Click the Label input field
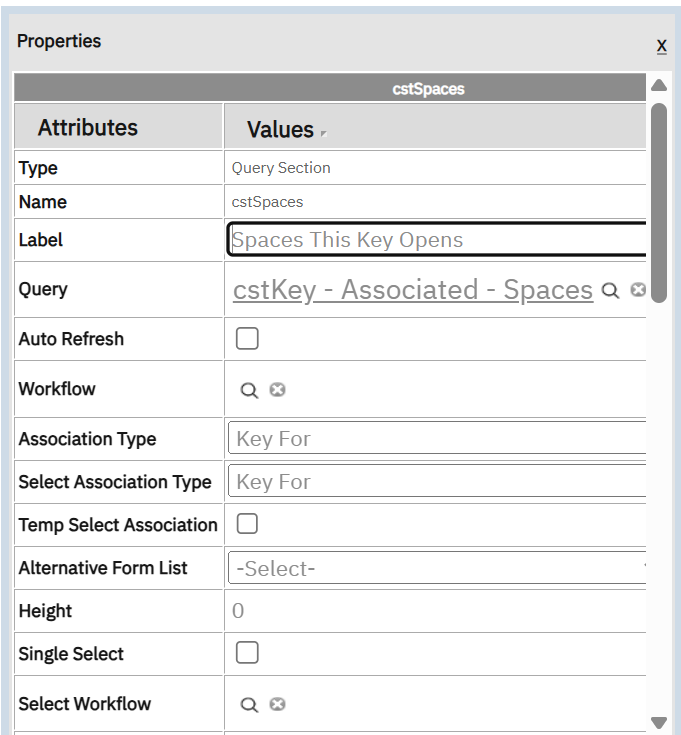 (x=437, y=240)
